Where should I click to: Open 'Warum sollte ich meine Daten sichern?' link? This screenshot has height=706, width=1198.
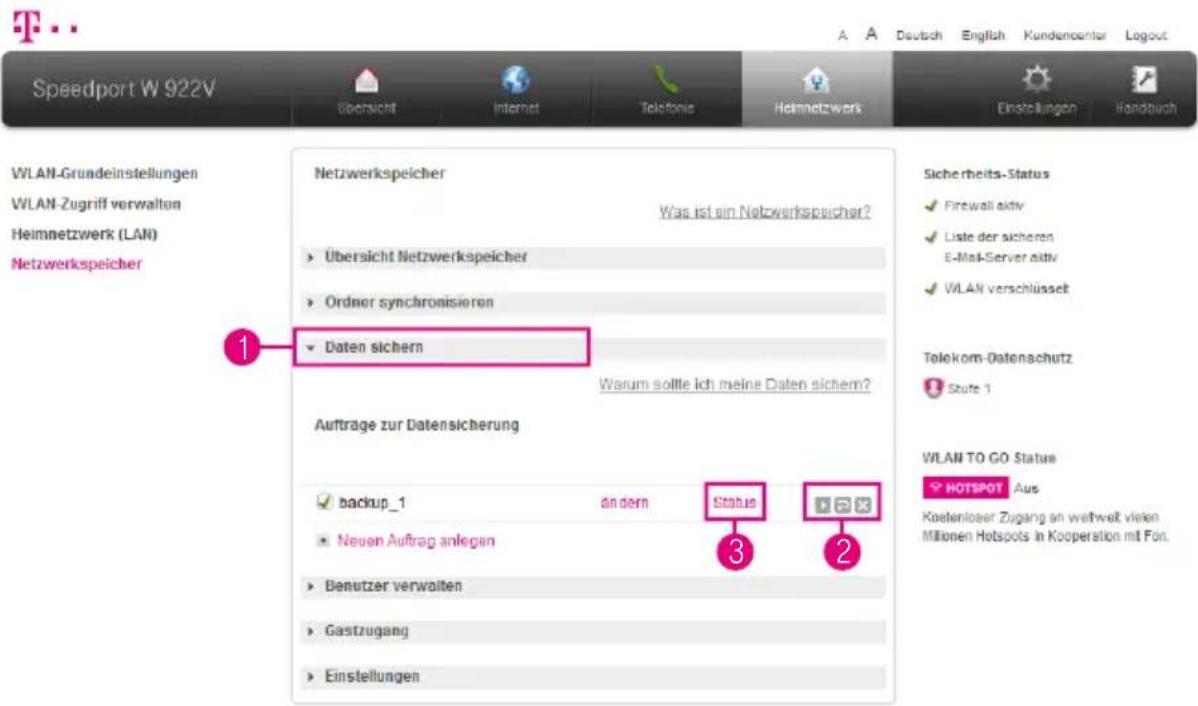pos(734,384)
